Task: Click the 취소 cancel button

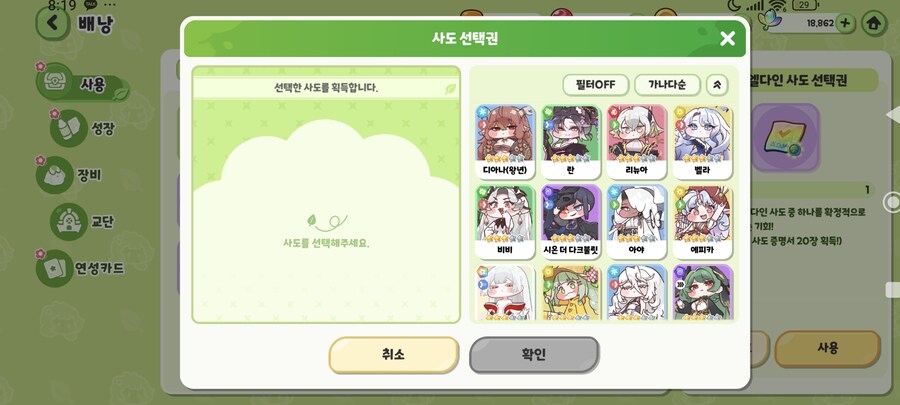Action: point(394,355)
